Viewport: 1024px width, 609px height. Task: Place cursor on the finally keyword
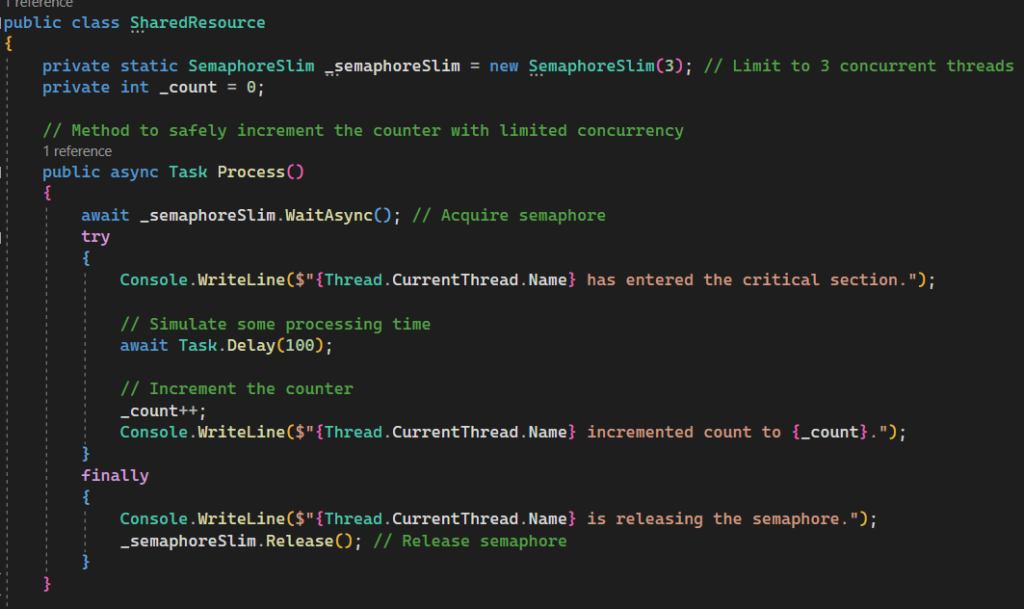pyautogui.click(x=115, y=476)
